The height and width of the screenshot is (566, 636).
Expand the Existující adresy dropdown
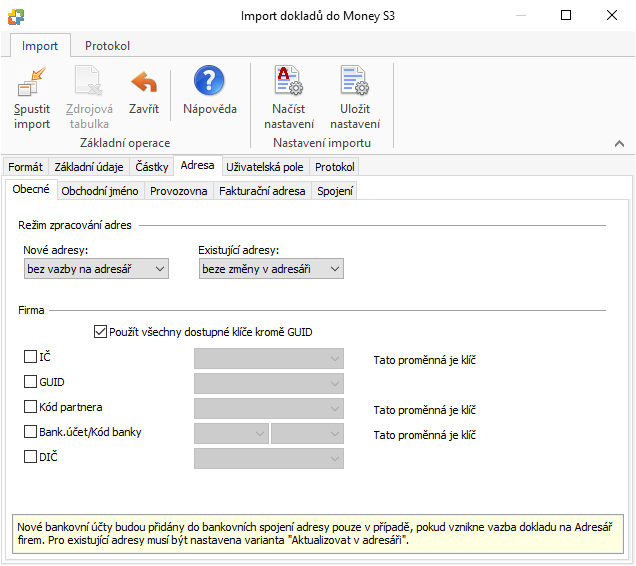tap(271, 269)
